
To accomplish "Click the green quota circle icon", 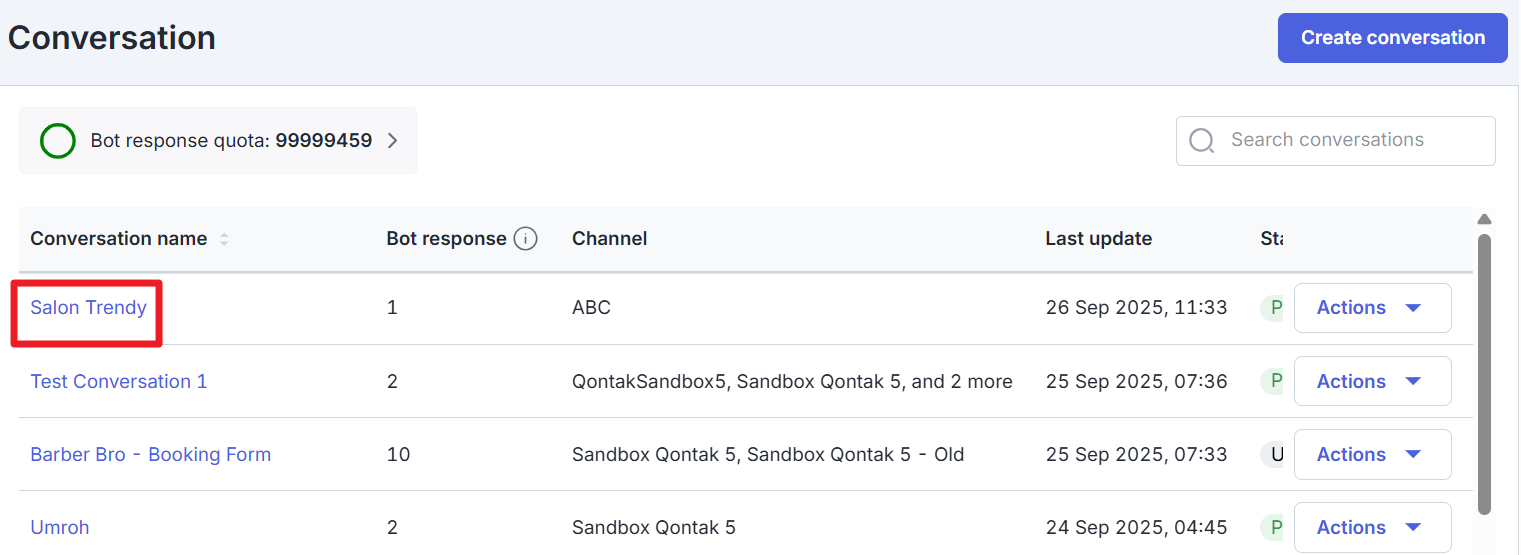I will pyautogui.click(x=58, y=141).
